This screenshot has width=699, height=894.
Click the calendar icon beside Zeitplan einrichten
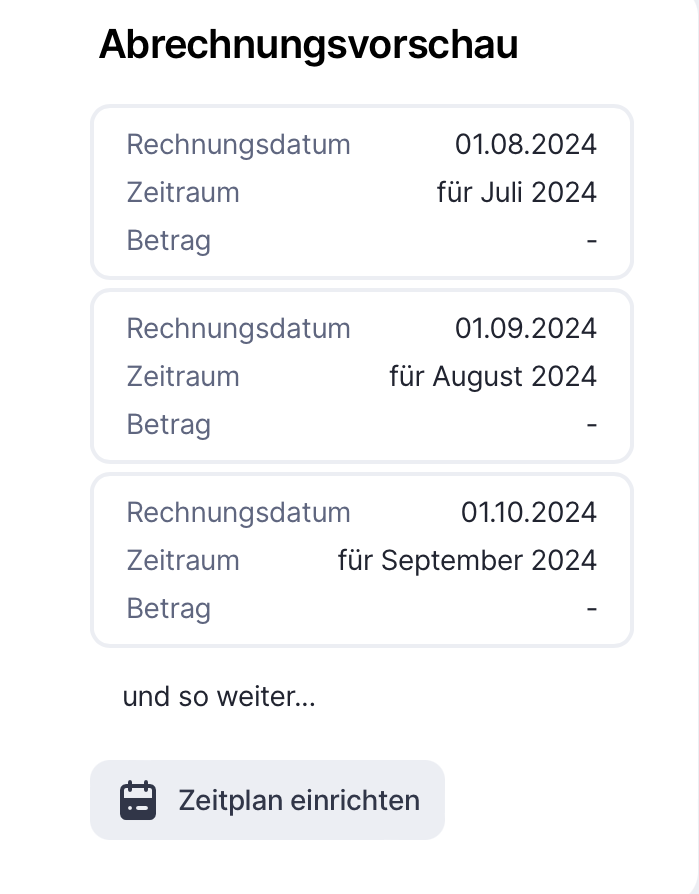(138, 801)
